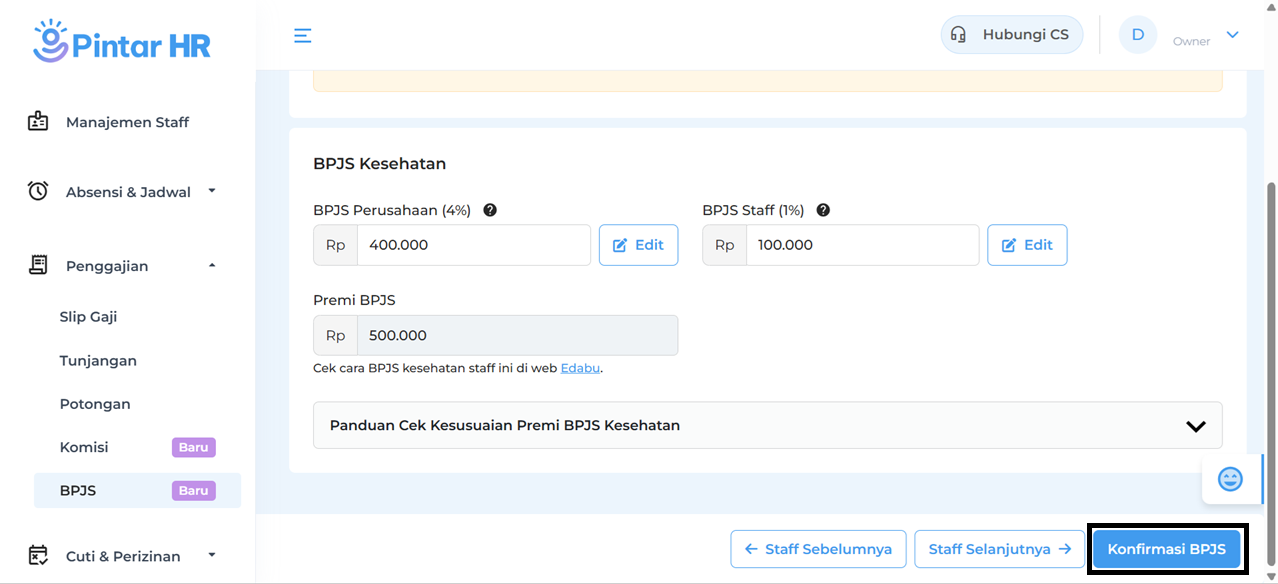Image resolution: width=1278 pixels, height=584 pixels.
Task: Click the BPJS Staff amount field
Action: pos(861,245)
